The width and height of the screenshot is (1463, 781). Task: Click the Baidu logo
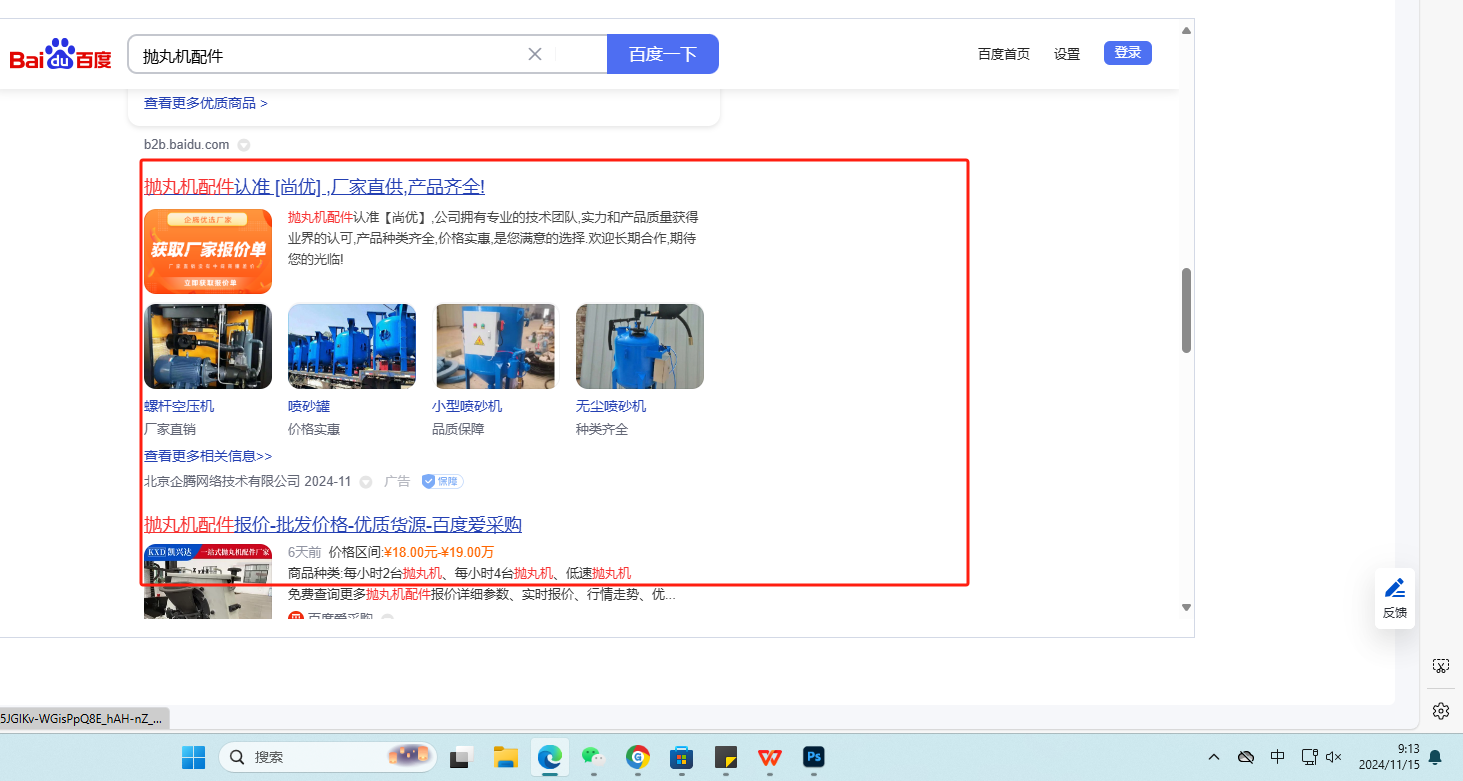pos(60,55)
